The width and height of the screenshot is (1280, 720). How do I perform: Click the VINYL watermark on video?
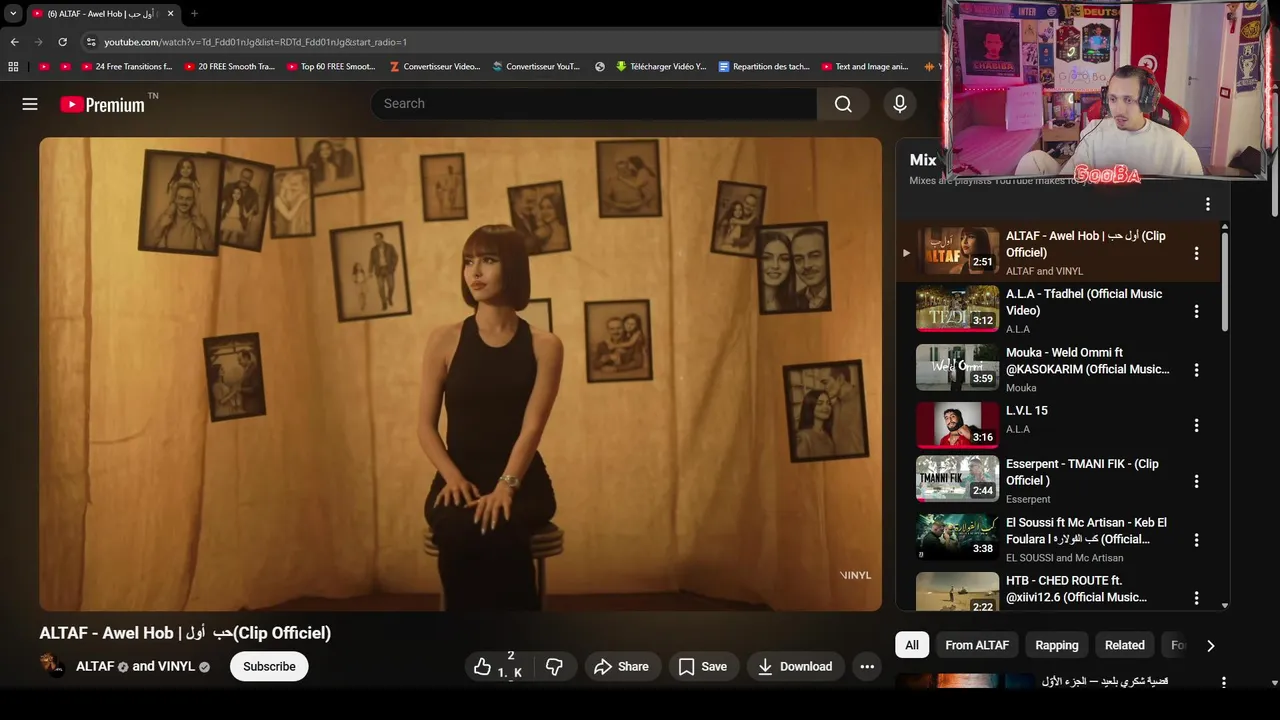(855, 575)
